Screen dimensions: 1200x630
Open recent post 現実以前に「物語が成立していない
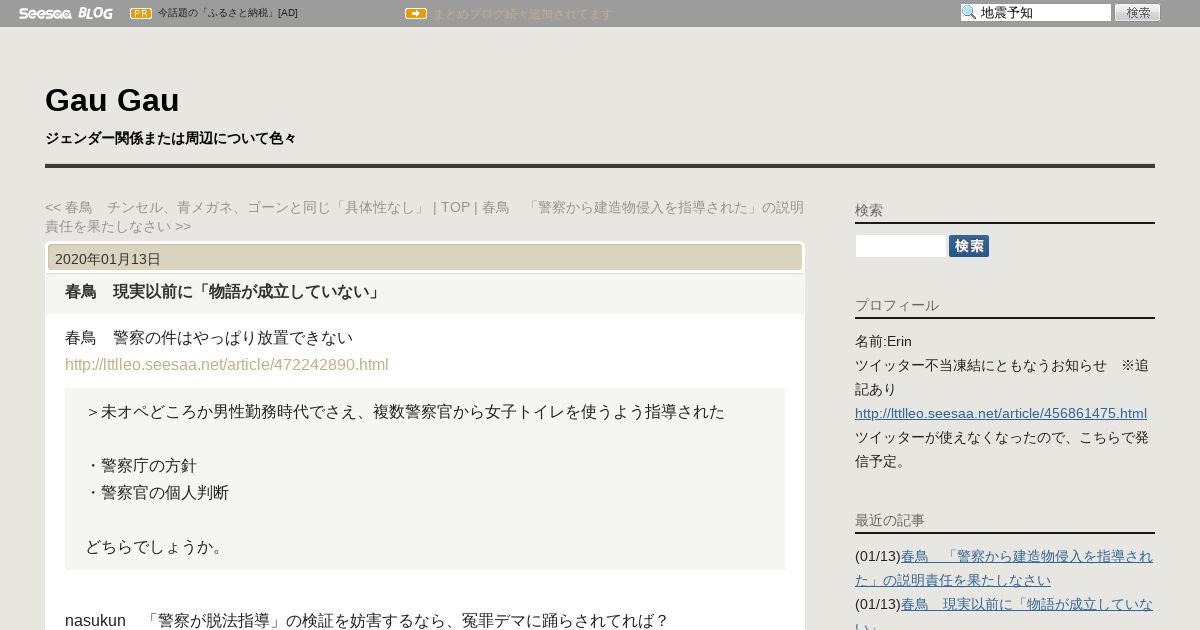(x=1004, y=616)
